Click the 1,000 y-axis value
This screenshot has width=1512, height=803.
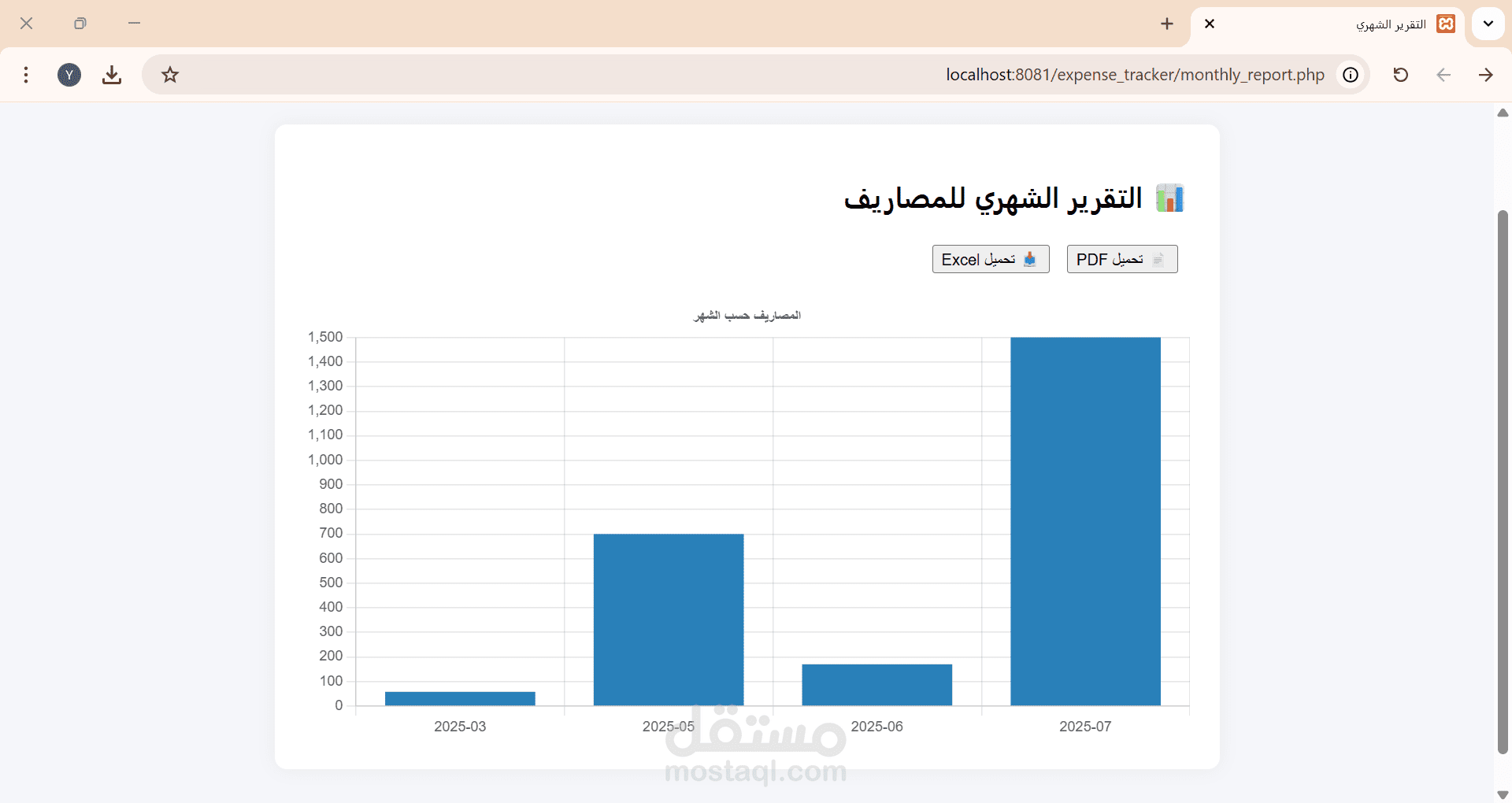pyautogui.click(x=325, y=460)
